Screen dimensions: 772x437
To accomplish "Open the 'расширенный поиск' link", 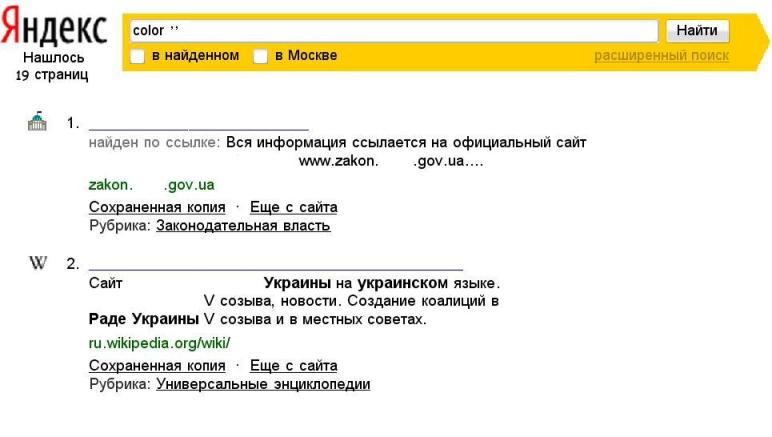I will click(661, 56).
